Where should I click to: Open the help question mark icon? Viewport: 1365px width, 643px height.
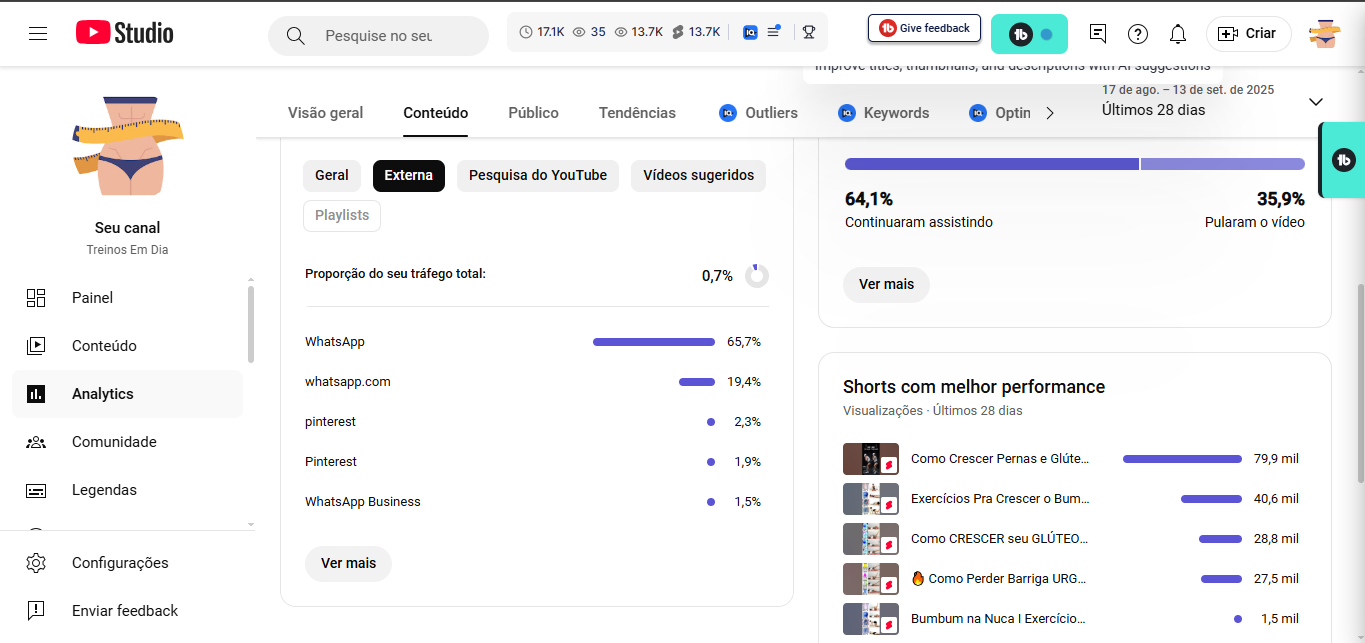coord(1138,34)
